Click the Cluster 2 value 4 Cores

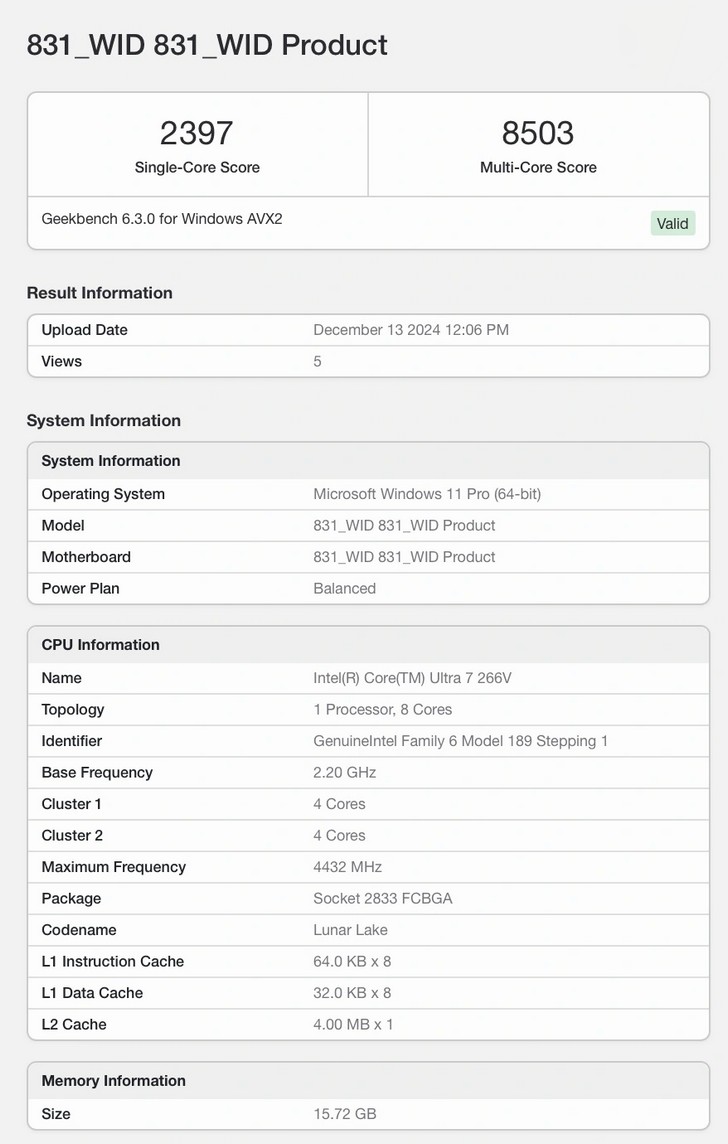point(339,835)
